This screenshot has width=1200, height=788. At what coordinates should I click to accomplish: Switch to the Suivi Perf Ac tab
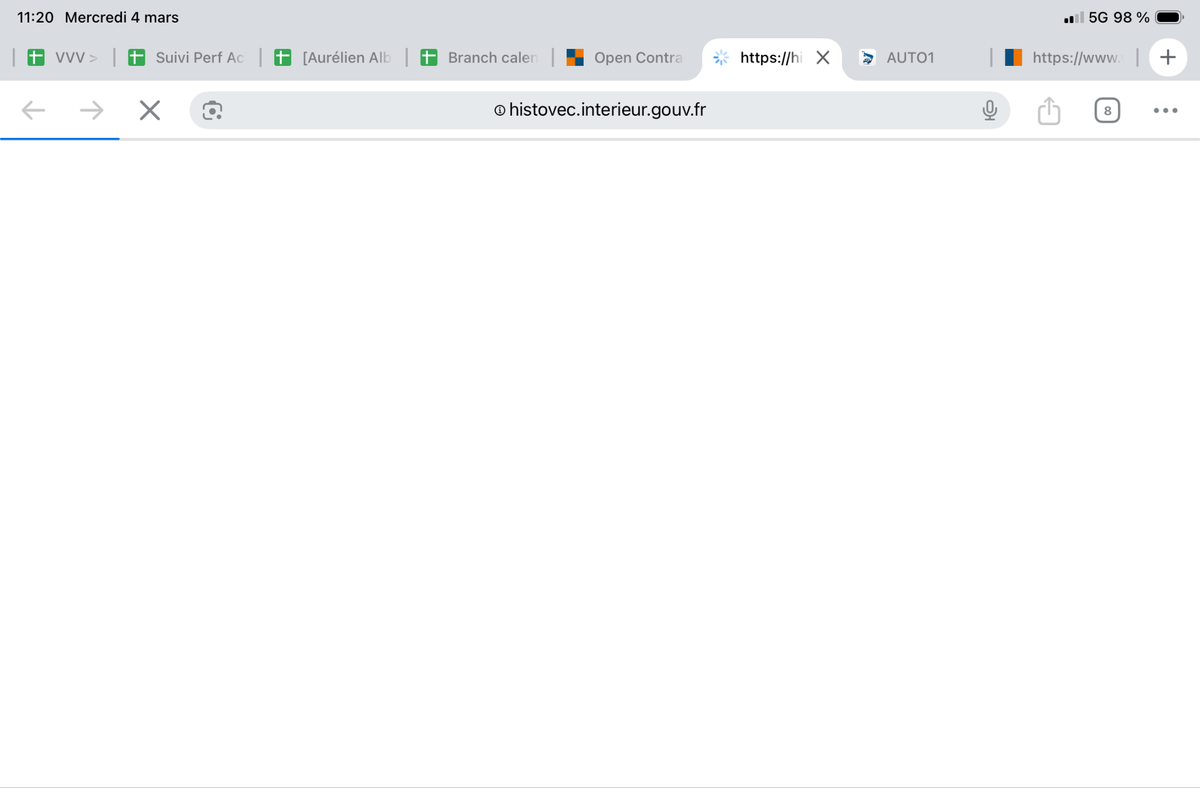click(x=186, y=57)
